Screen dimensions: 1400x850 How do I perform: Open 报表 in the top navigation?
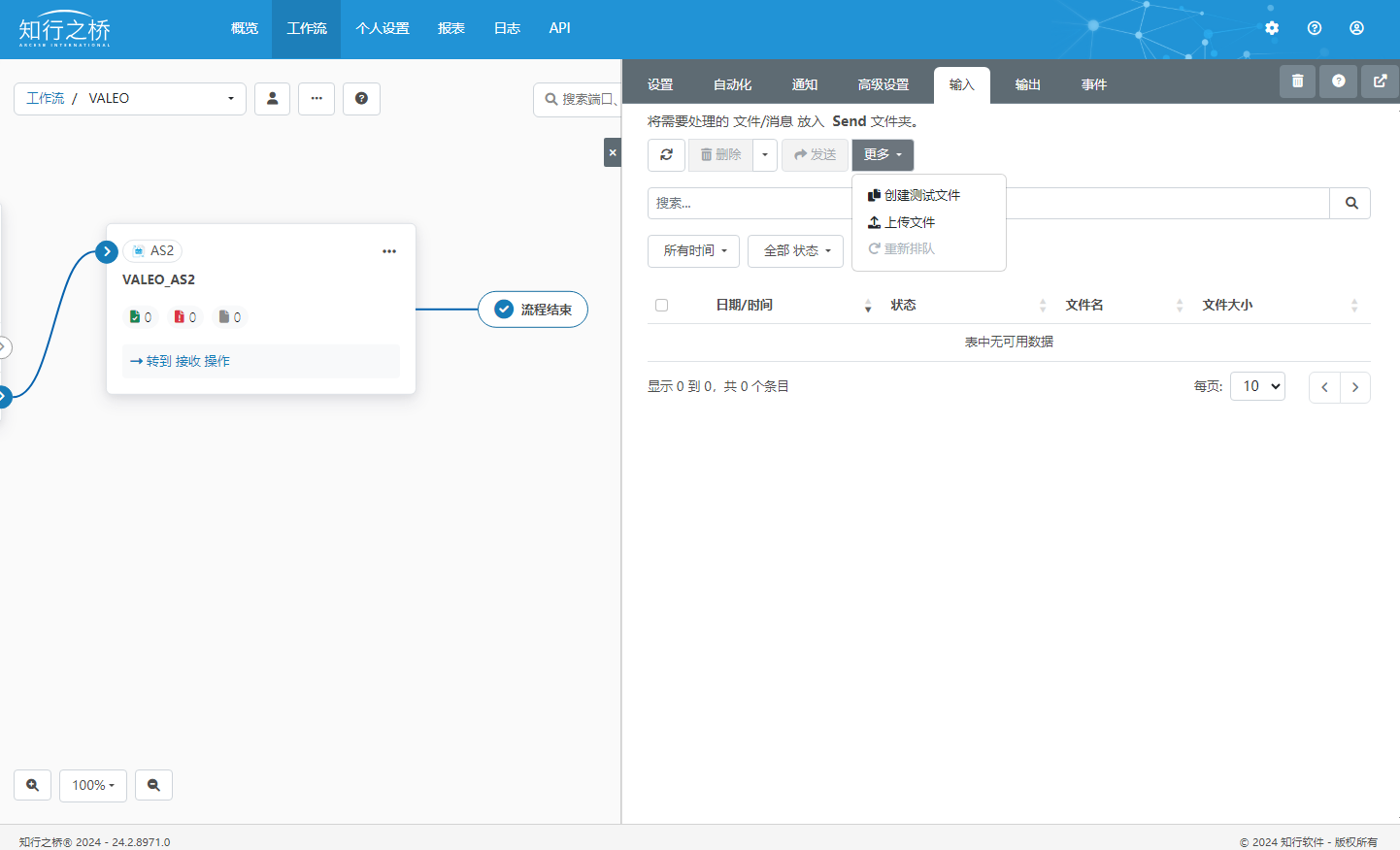[451, 29]
